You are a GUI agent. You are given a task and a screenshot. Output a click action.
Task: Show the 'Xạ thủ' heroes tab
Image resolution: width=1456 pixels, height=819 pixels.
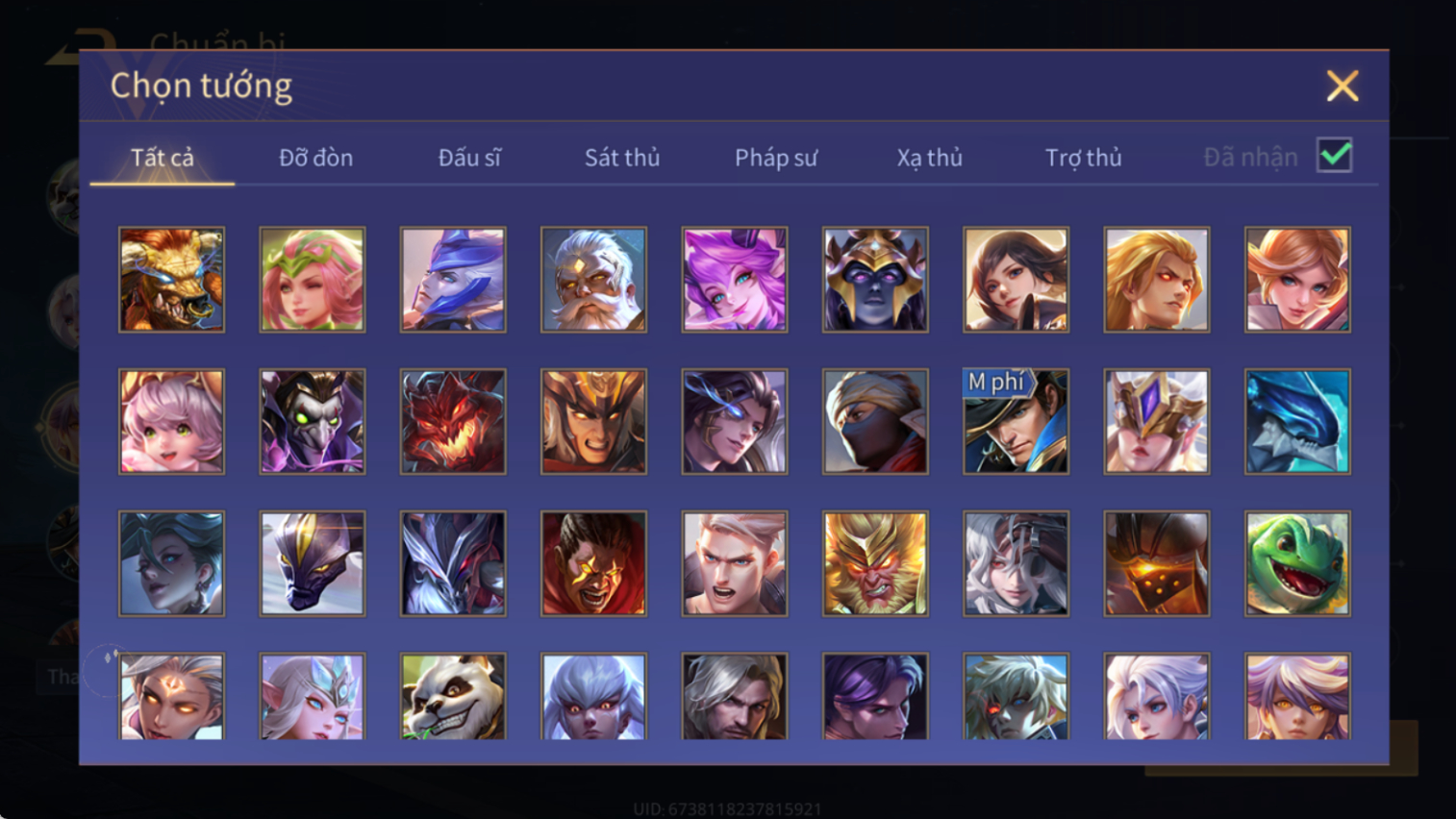click(x=929, y=158)
